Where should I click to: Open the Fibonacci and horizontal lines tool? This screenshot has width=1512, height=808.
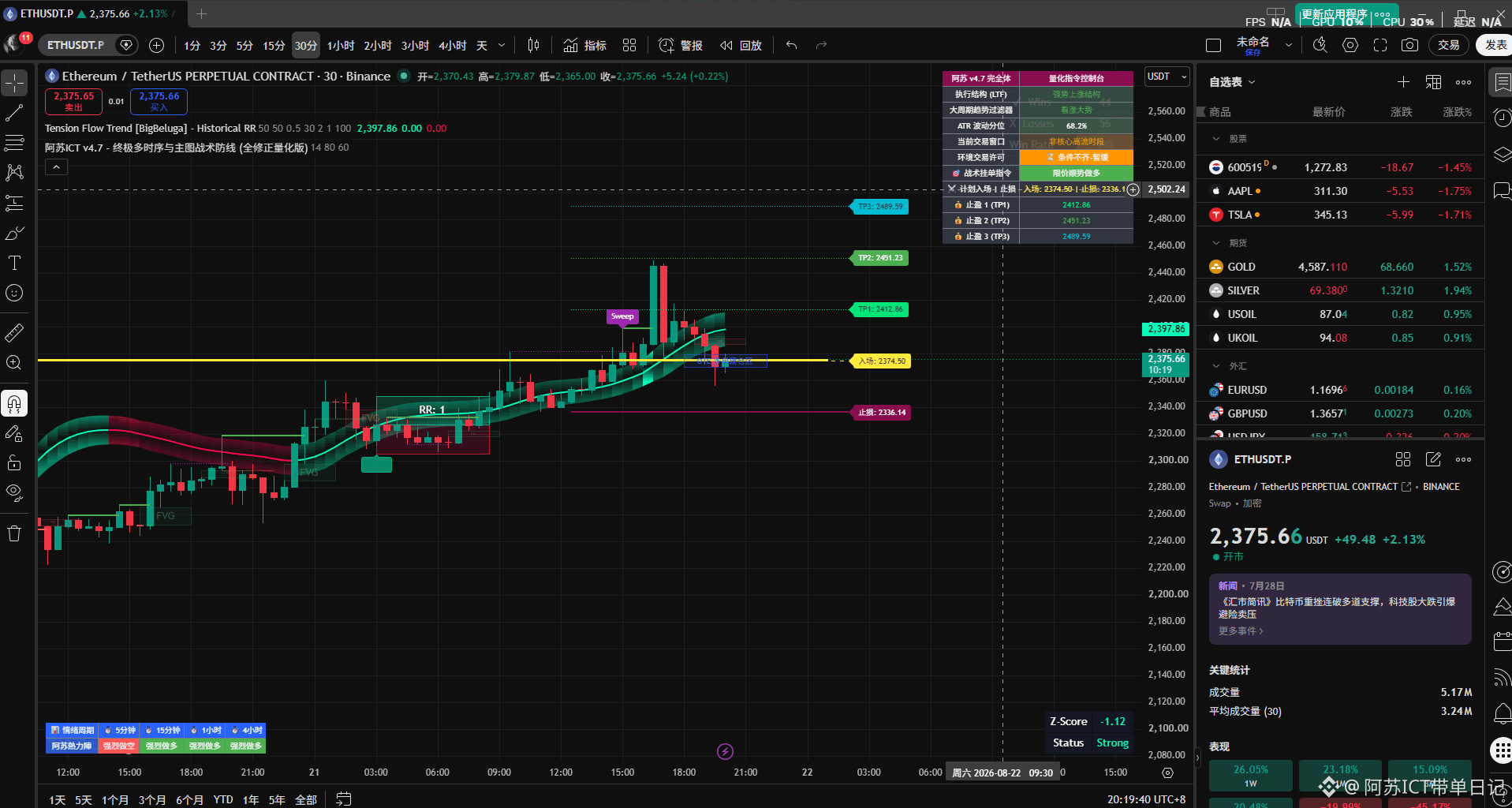pos(14,143)
